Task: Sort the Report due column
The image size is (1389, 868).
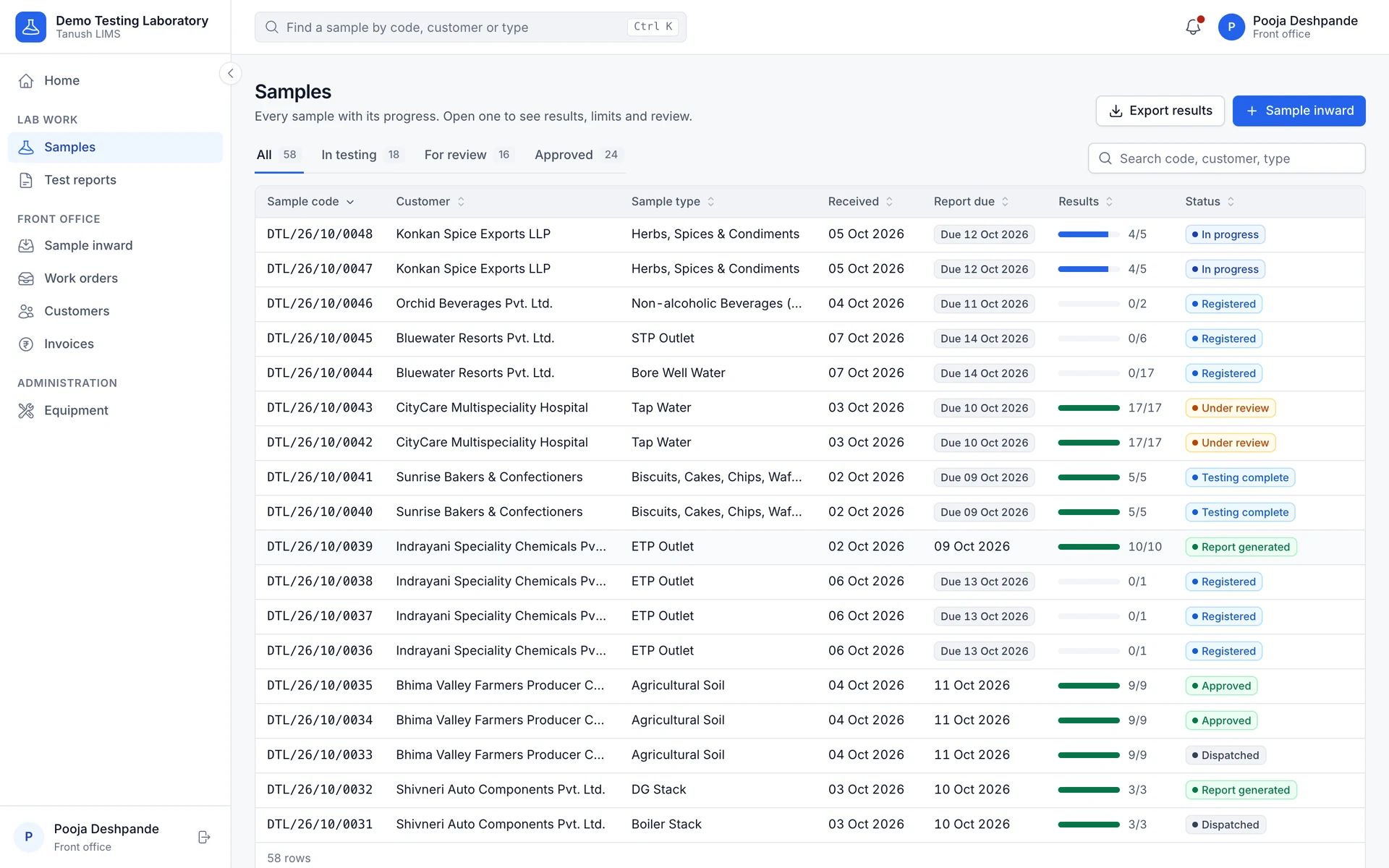Action: click(1005, 202)
